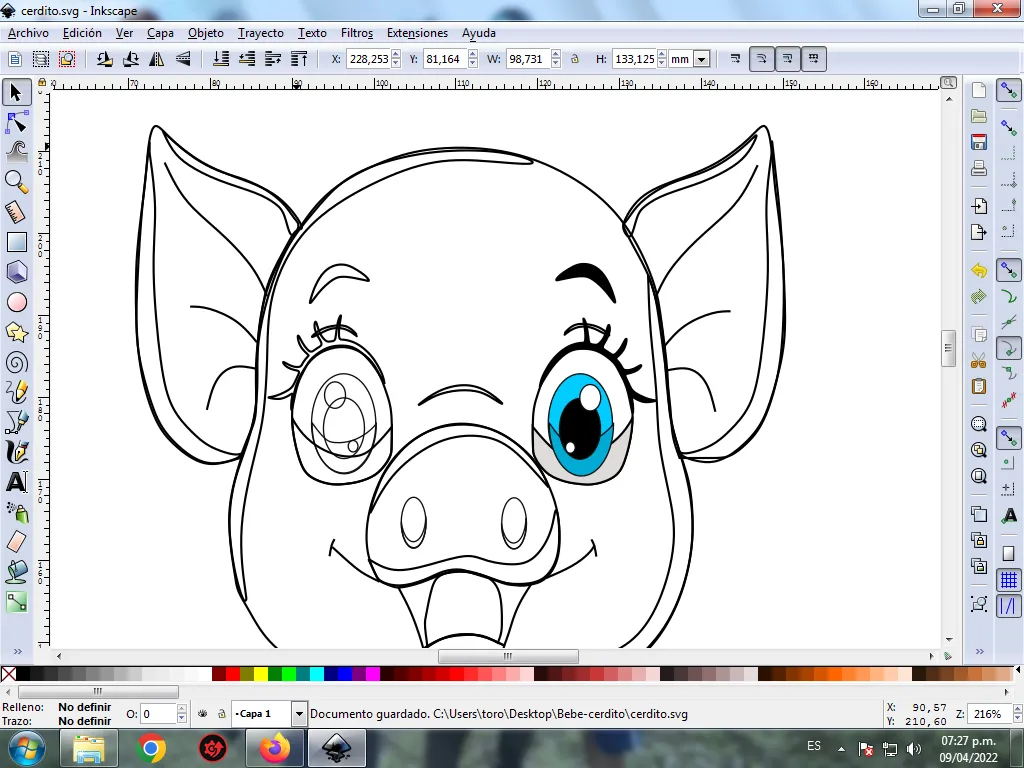Open the Trayecto menu
Image resolution: width=1024 pixels, height=768 pixels.
(x=261, y=33)
